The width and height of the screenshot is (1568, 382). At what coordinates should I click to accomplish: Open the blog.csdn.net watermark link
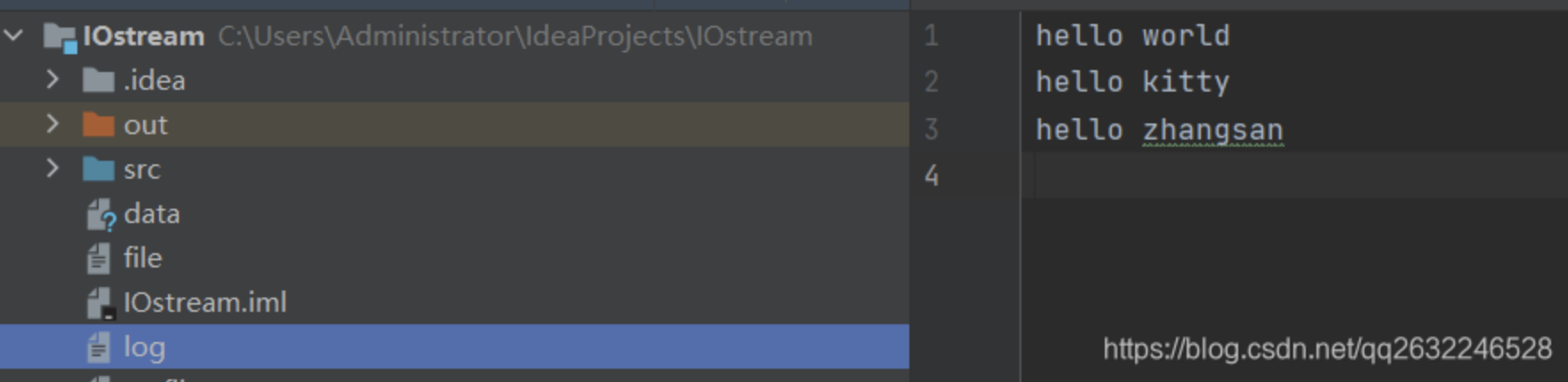[x=1326, y=349]
